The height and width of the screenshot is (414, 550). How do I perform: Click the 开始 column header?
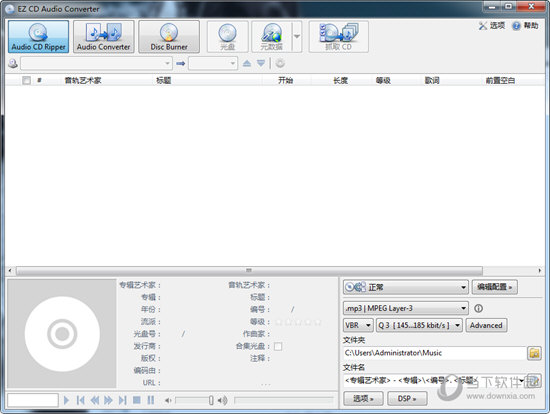[286, 80]
